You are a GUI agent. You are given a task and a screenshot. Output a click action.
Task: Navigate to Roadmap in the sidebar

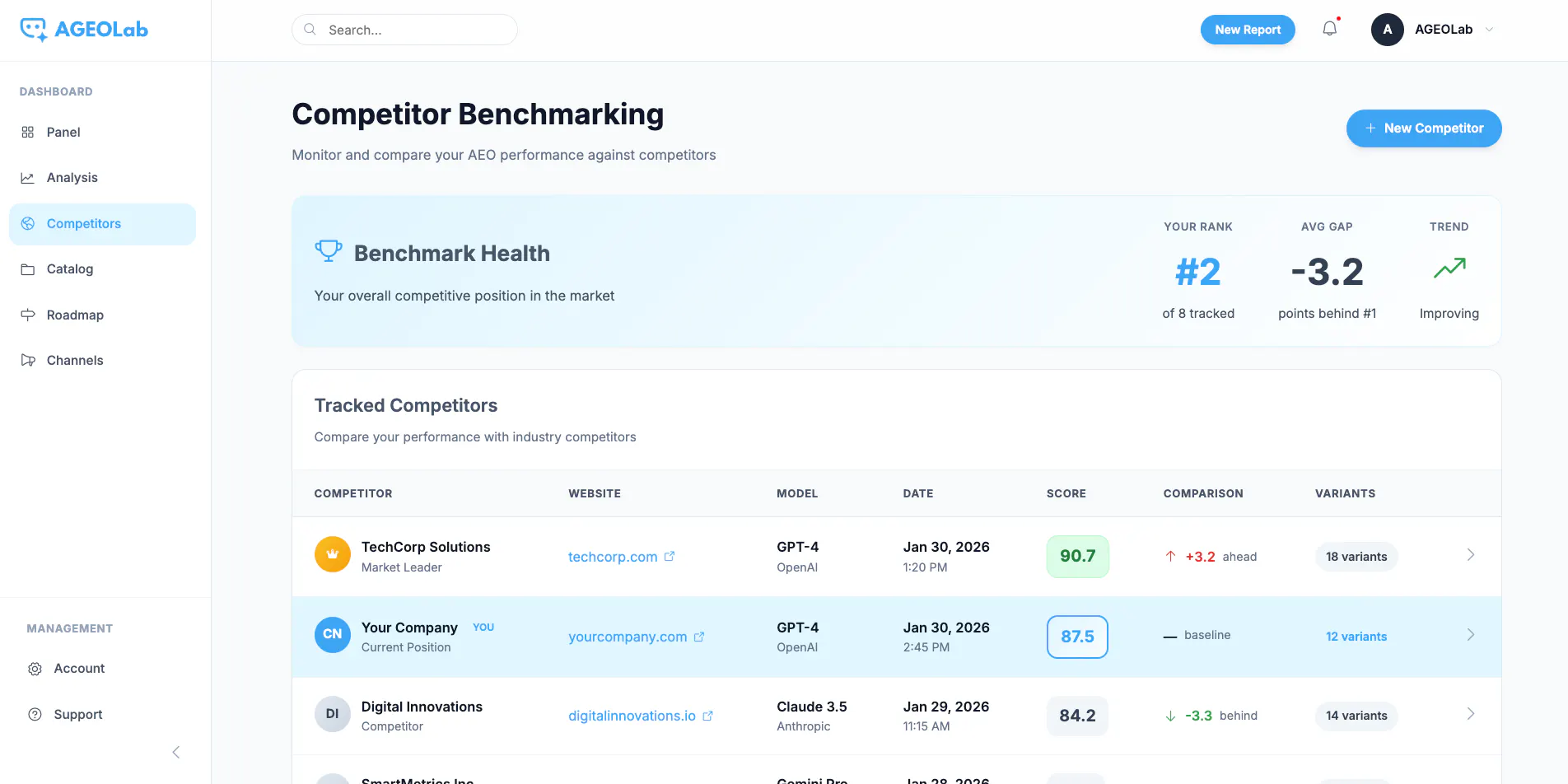[103, 315]
